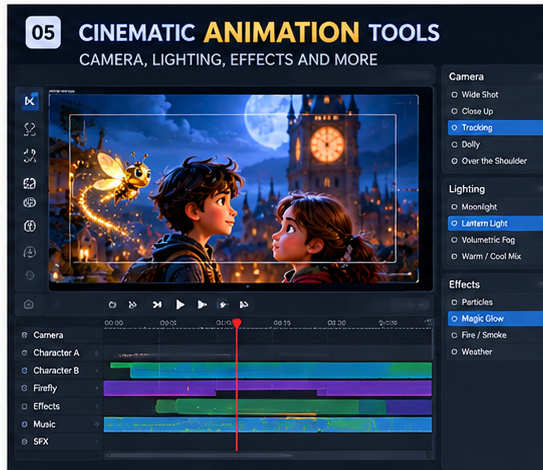Viewport: 543px width, 470px height.
Task: Click the animation preview viewport
Action: point(234,188)
